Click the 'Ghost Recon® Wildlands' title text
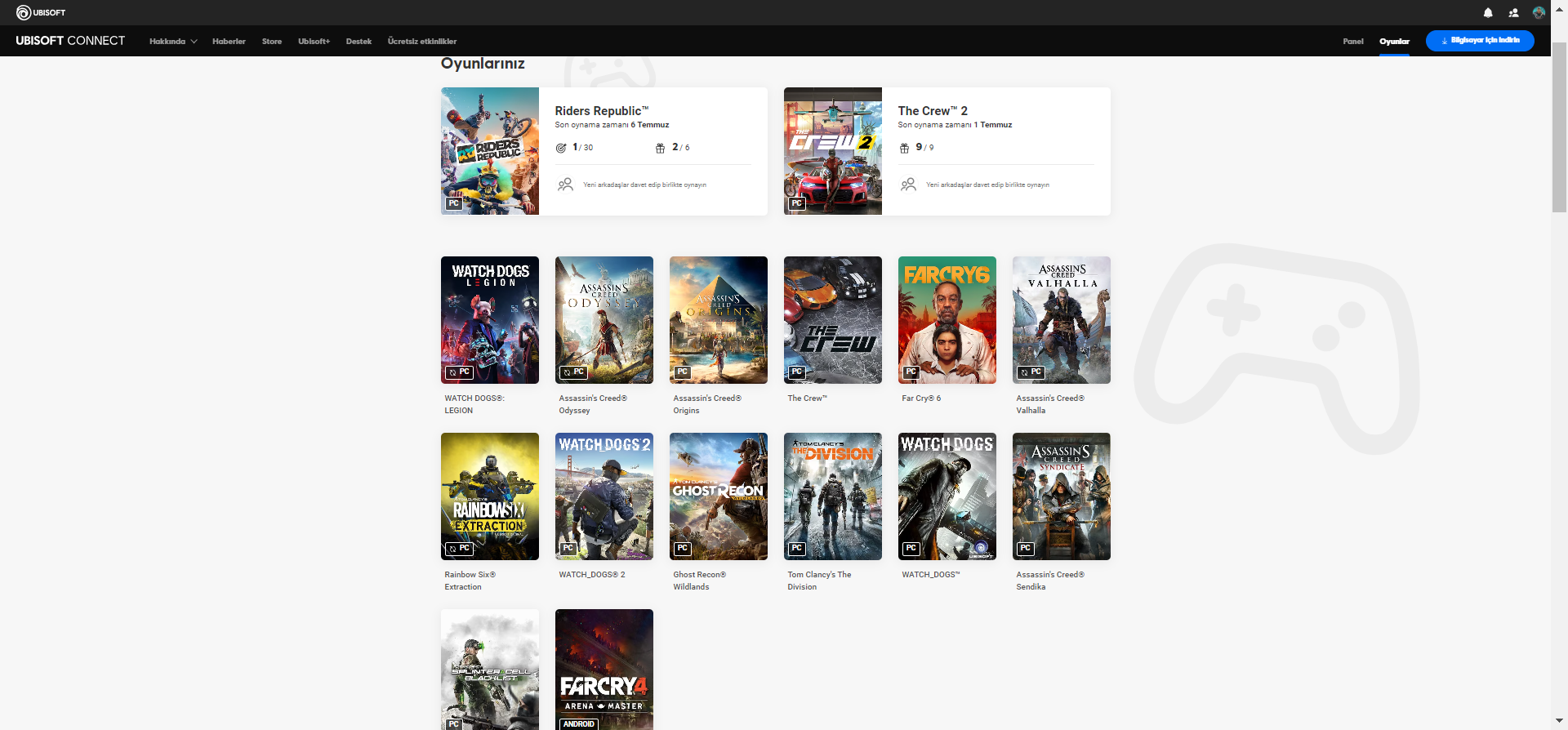 pos(700,581)
